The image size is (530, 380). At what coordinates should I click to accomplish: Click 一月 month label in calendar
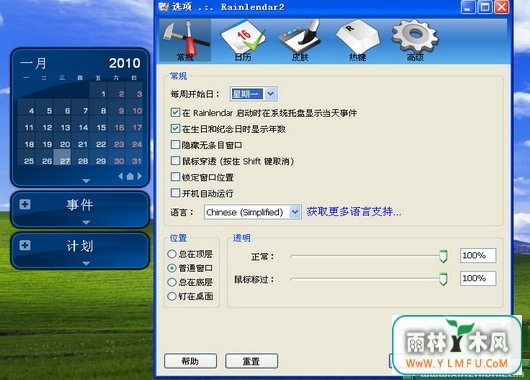click(33, 63)
